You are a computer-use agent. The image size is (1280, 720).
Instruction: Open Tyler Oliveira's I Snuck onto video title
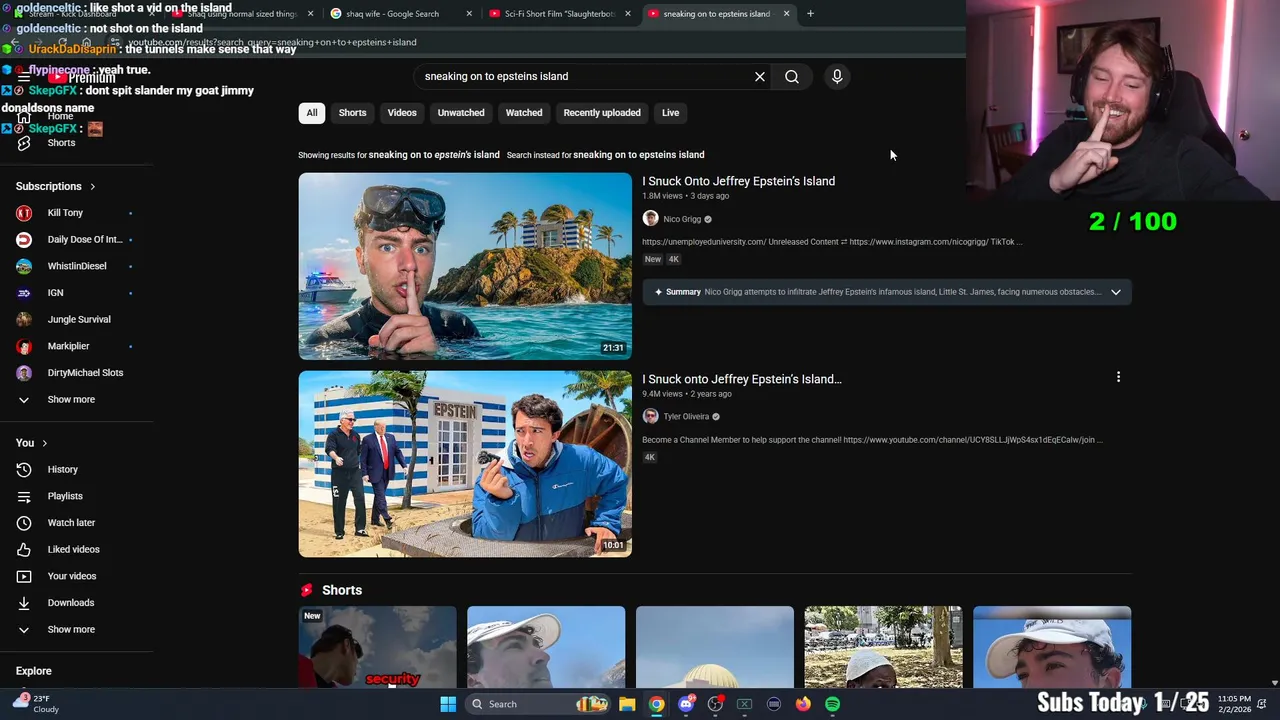click(x=742, y=379)
